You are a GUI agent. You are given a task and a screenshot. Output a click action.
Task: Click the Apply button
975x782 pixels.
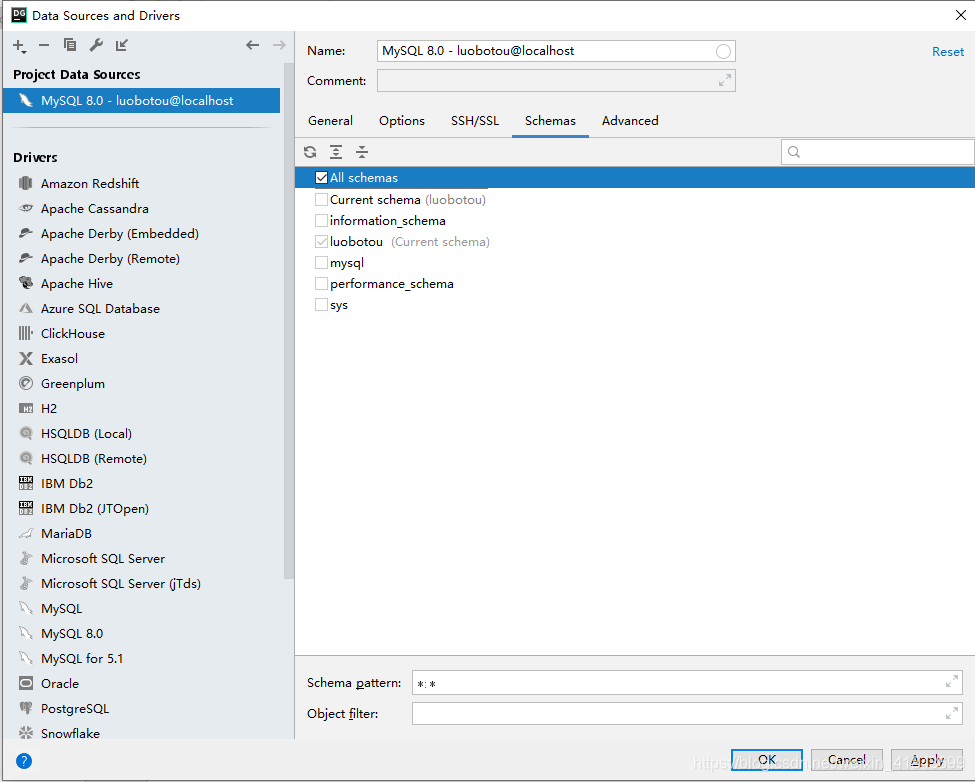927,760
